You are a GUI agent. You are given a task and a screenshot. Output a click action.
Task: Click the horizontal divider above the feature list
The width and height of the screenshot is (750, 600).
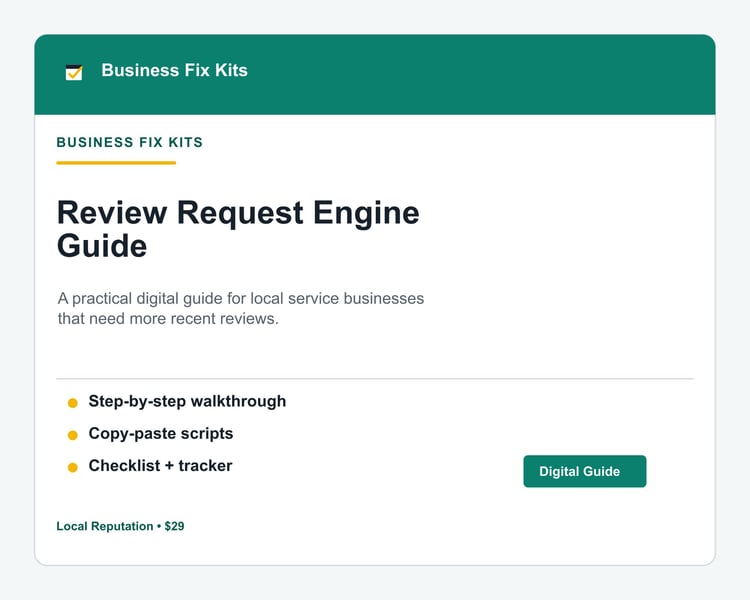[375, 378]
